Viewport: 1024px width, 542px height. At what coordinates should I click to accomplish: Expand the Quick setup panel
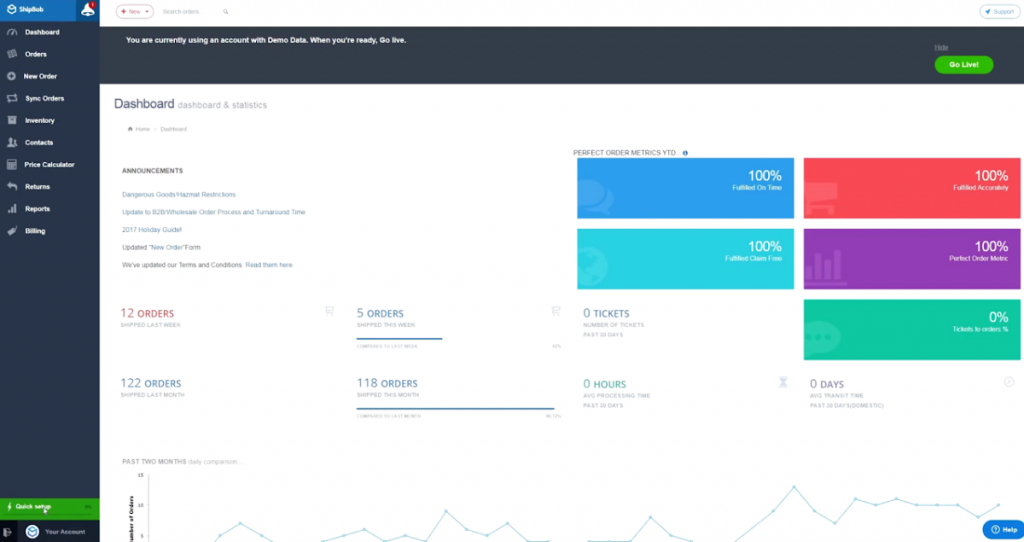[49, 507]
